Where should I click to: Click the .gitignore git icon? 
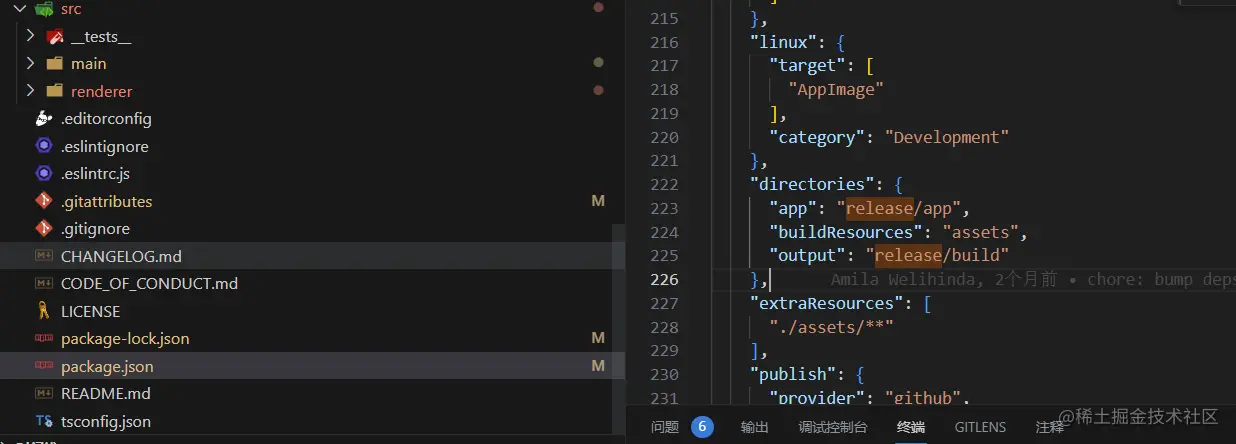pyautogui.click(x=43, y=228)
